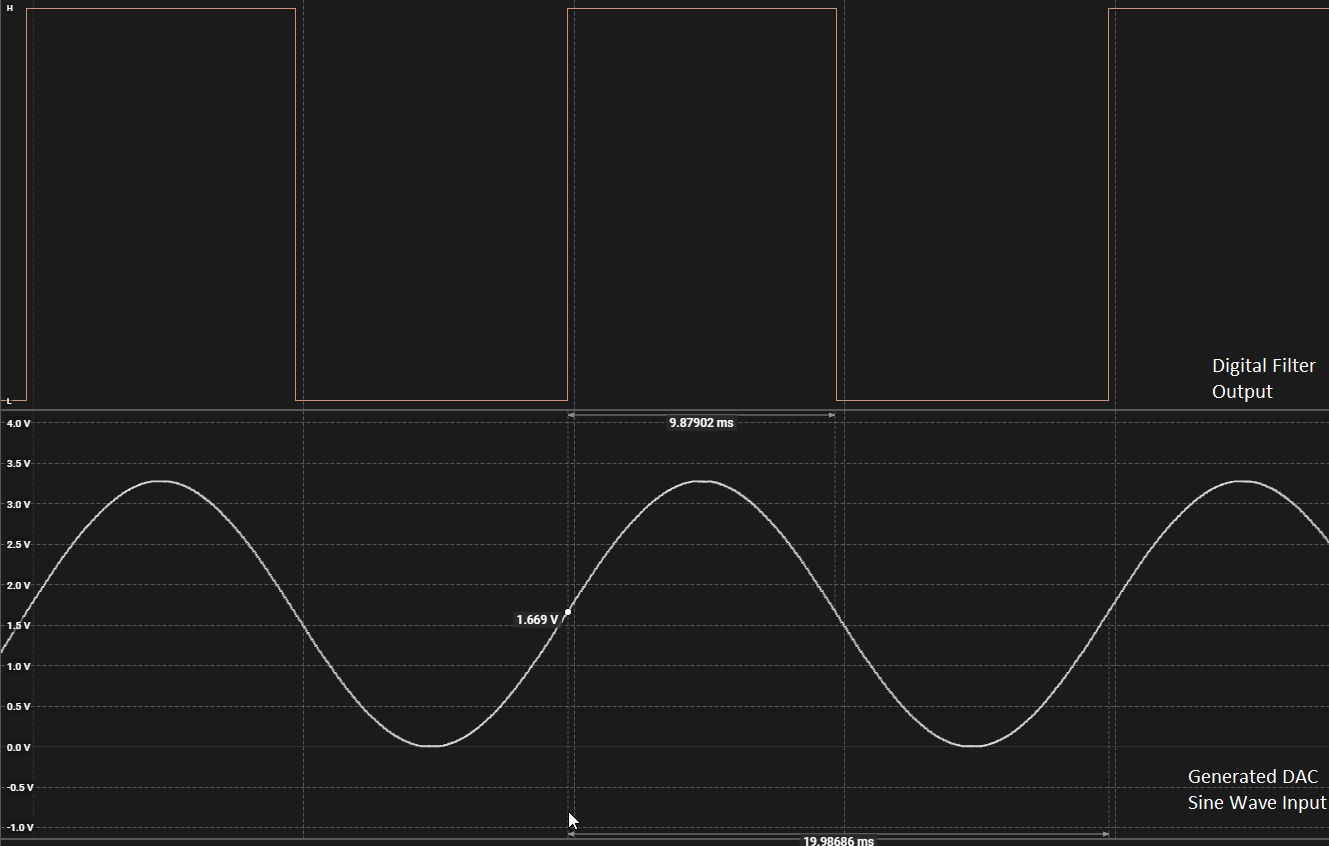
Task: Click the -1.0 V axis label
Action: point(19,828)
